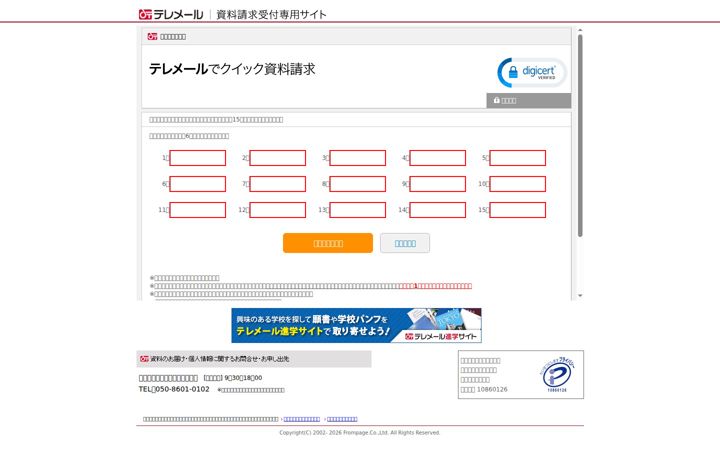Viewport: 720px width, 450px height.
Task: Focus input field number 10
Action: [518, 184]
